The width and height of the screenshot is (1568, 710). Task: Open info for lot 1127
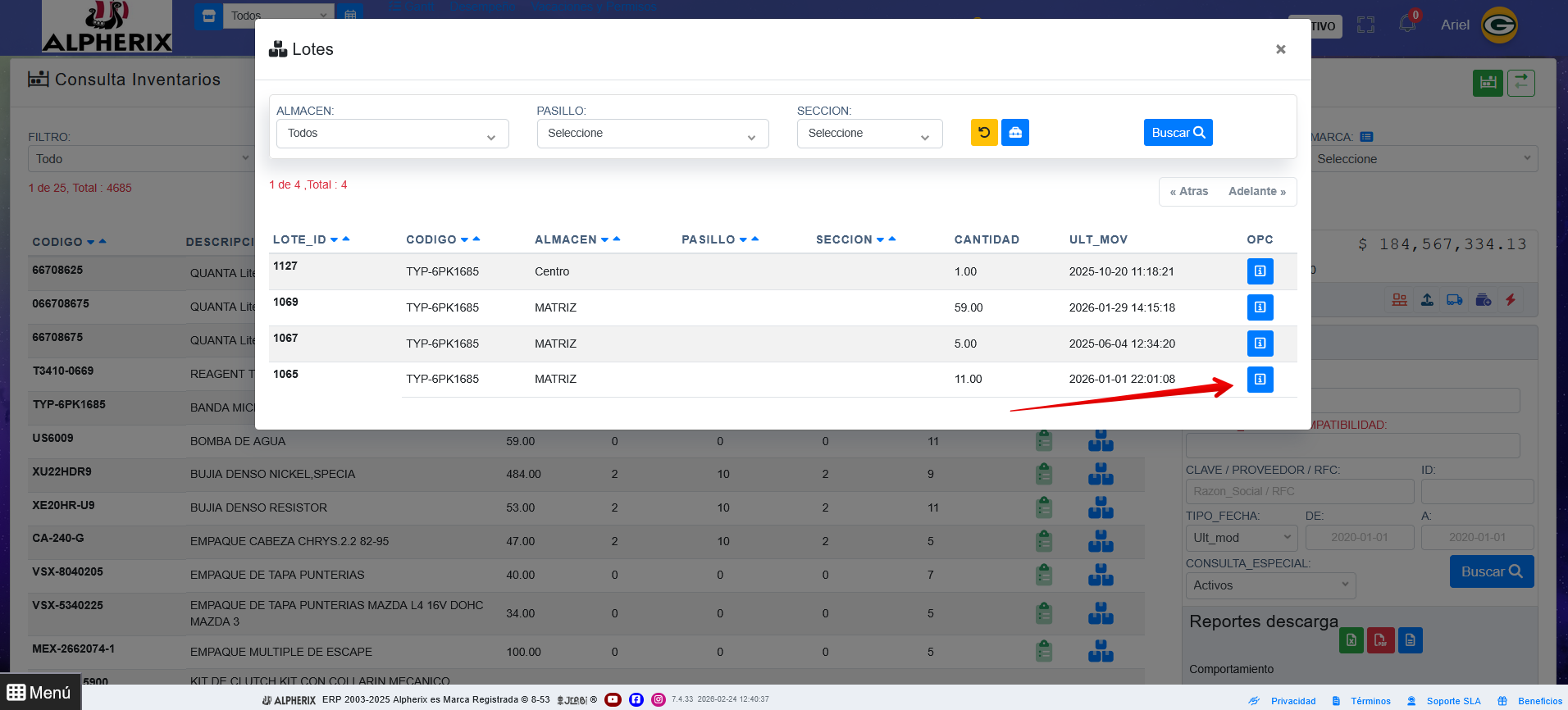tap(1260, 271)
